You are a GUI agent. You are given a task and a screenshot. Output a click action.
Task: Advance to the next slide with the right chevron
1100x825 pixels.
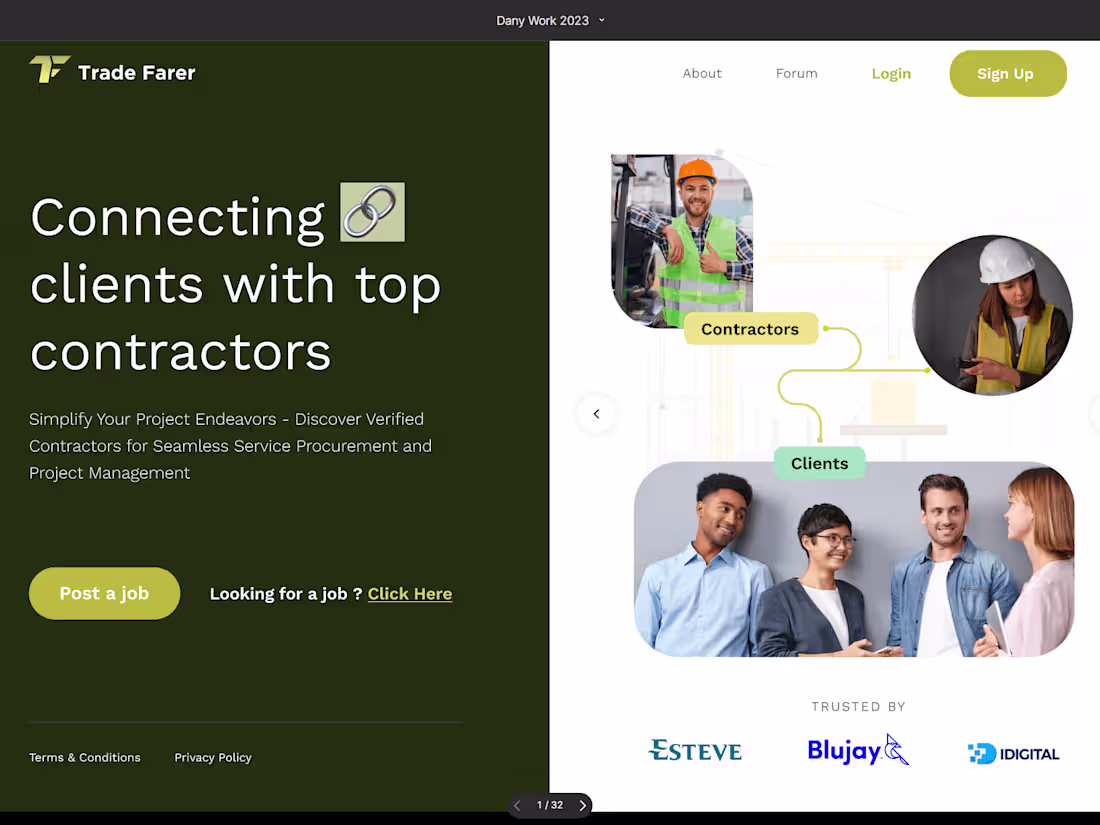[583, 805]
